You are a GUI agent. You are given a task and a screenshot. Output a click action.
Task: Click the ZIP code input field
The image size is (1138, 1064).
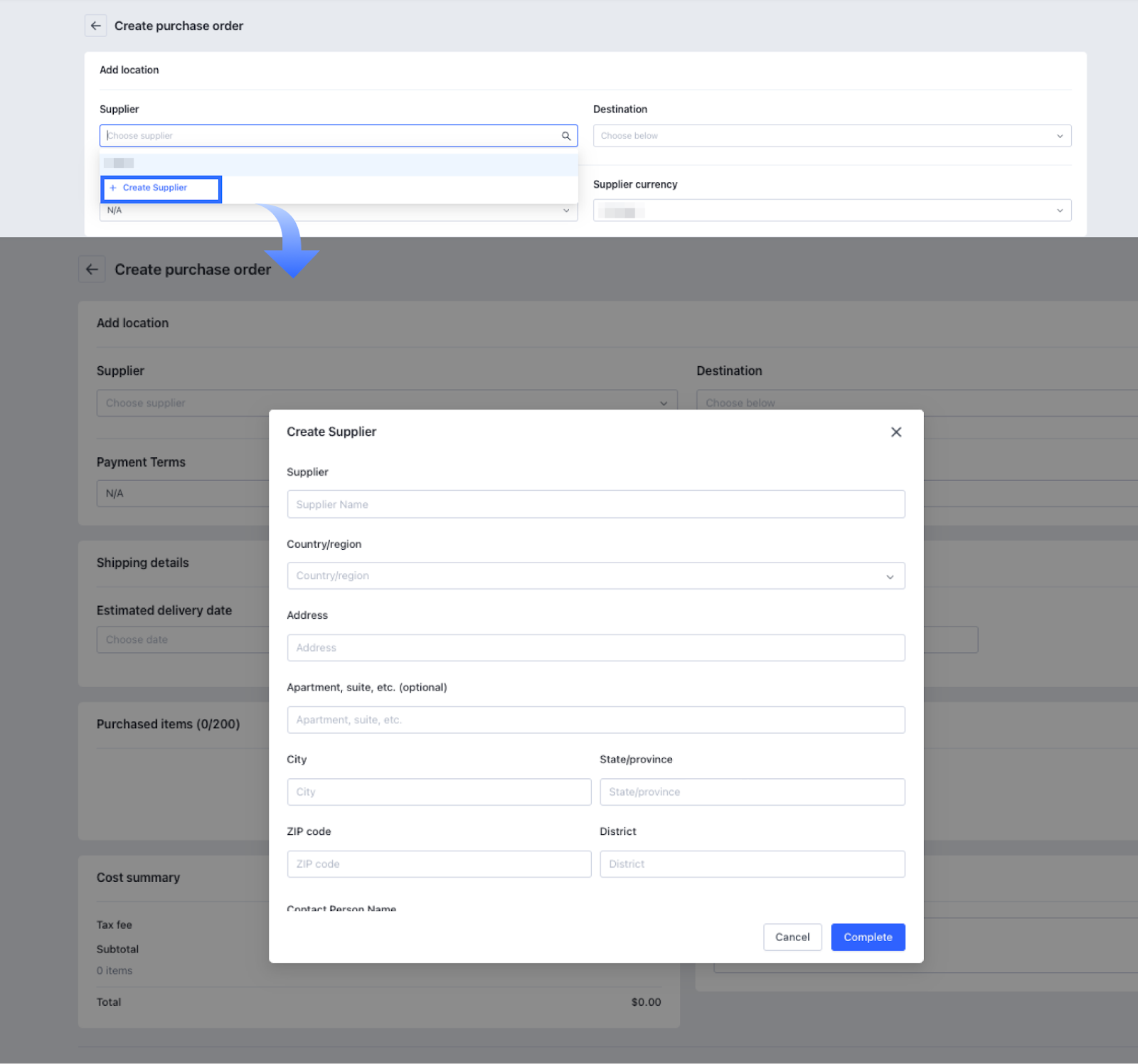pos(439,864)
